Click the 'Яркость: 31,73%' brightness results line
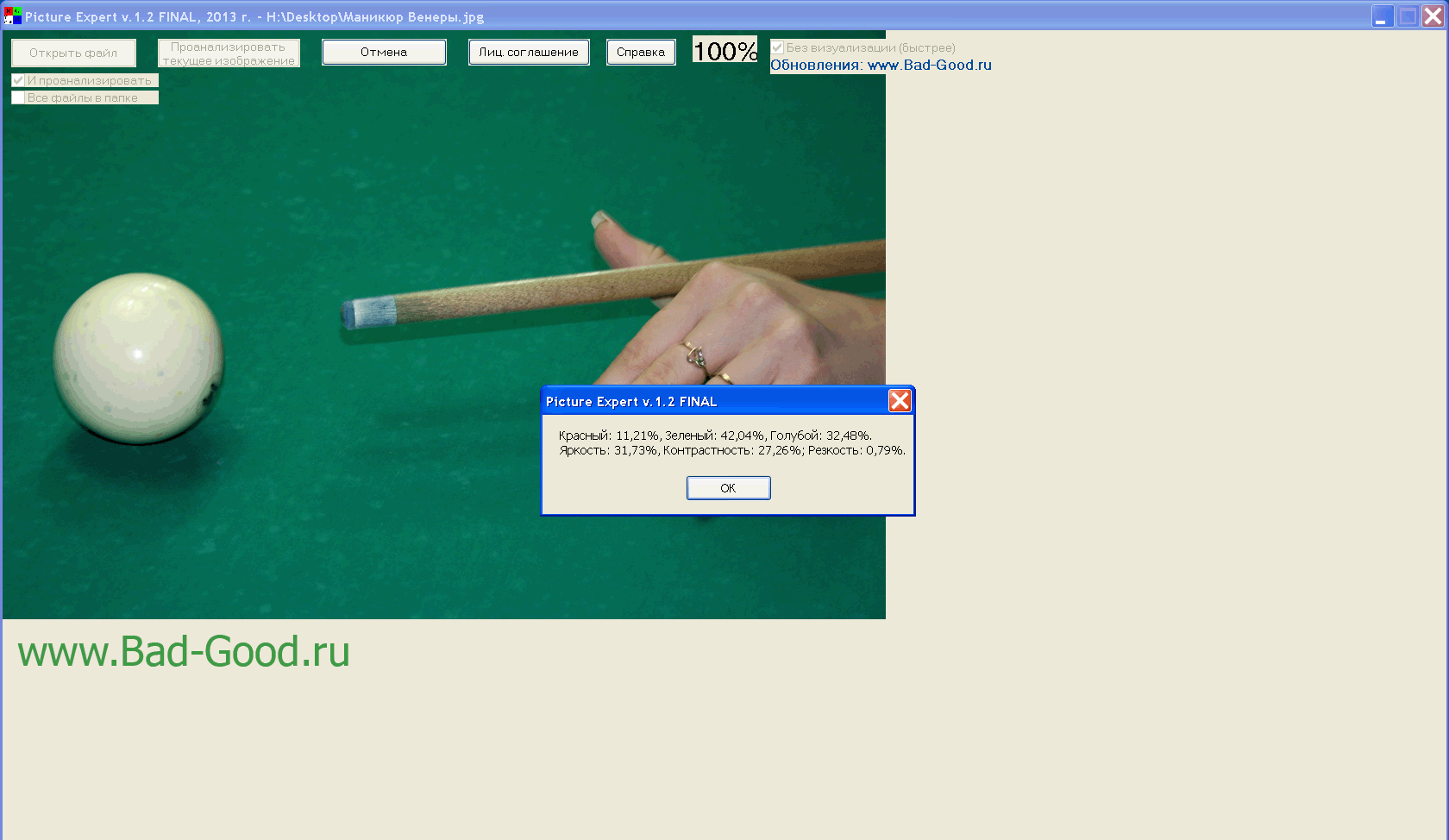1449x840 pixels. tap(732, 450)
